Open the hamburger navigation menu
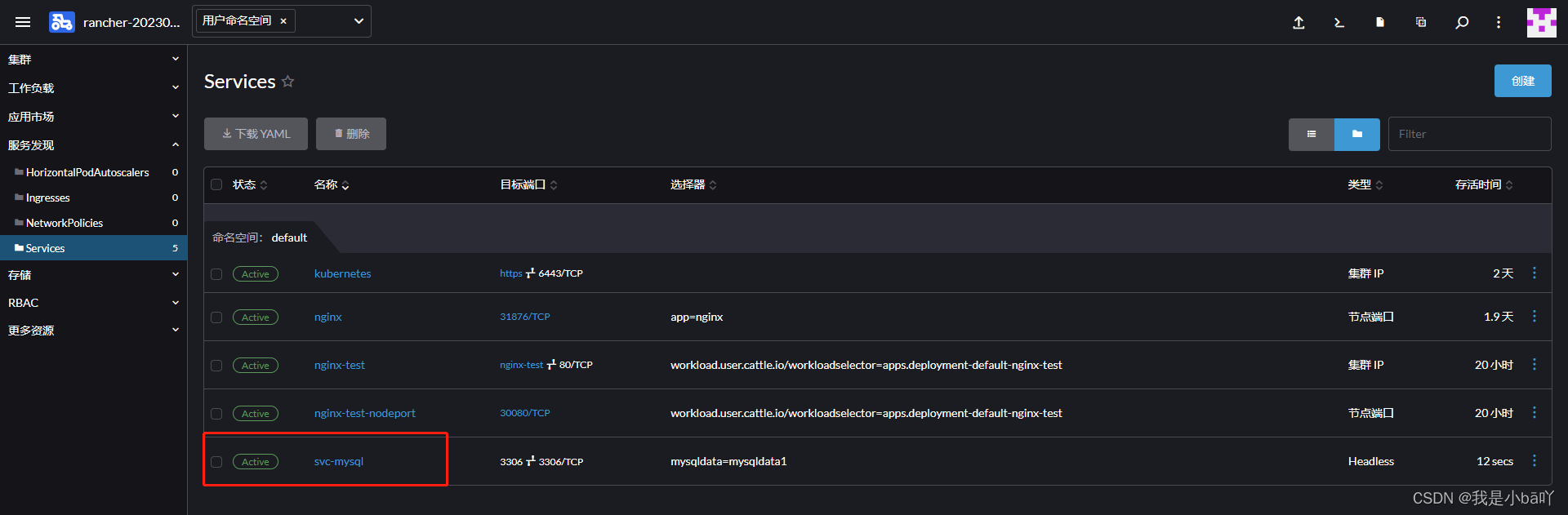 point(23,22)
